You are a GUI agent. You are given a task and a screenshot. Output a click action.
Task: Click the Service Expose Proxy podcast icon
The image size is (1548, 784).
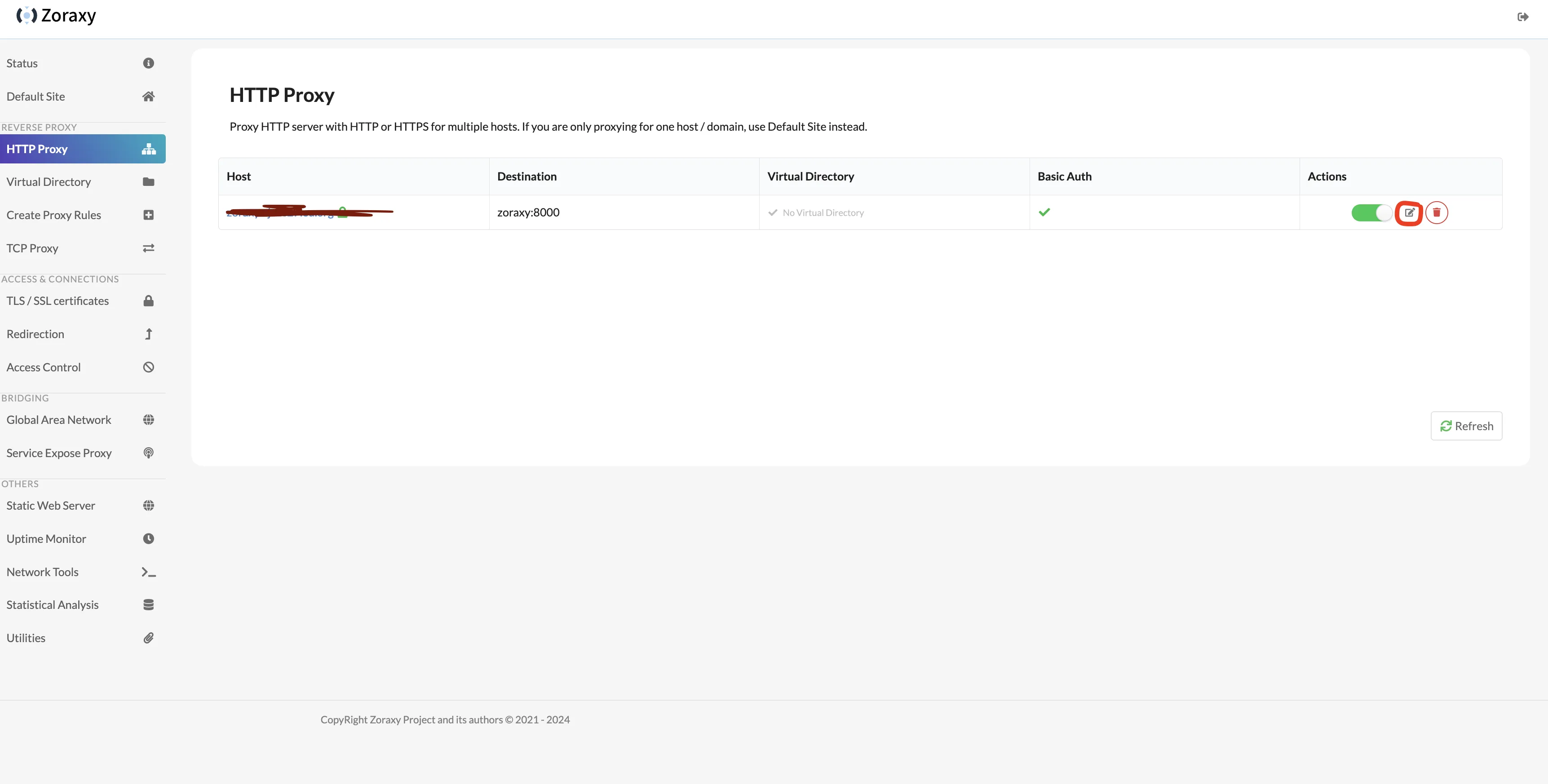click(148, 453)
